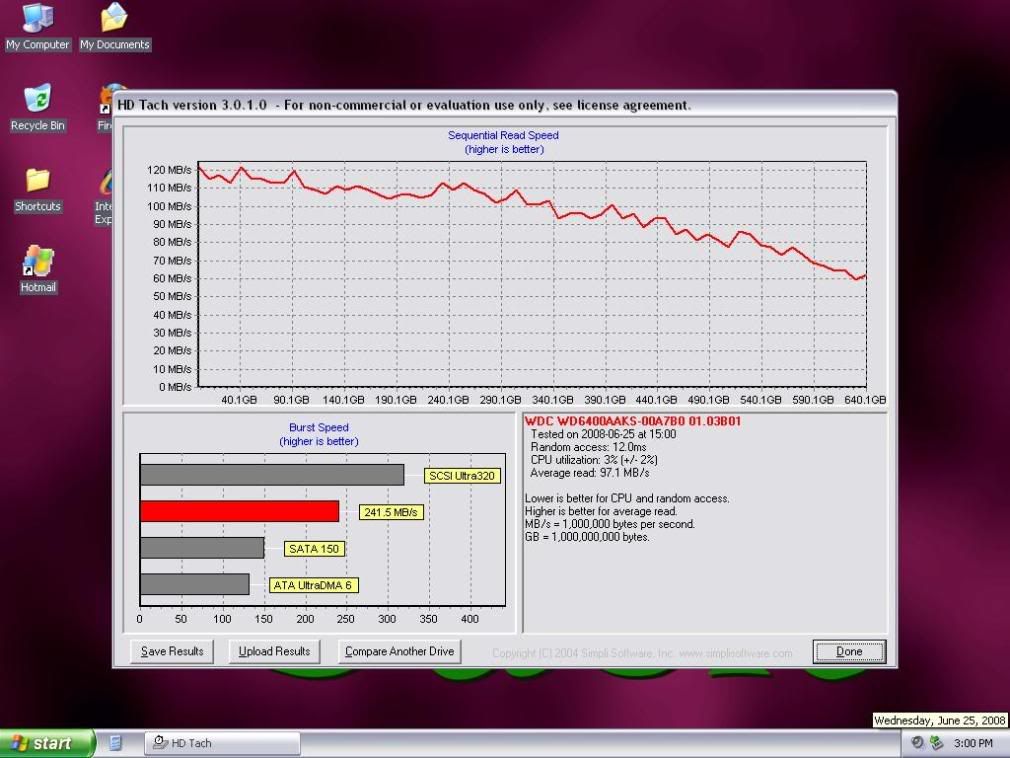Click the red 241.5 MB/s burst bar

240,511
